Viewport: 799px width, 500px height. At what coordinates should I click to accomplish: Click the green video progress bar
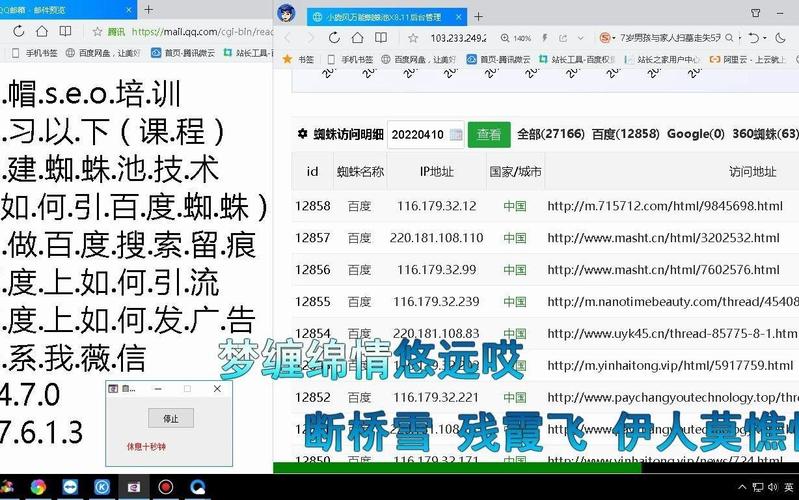pos(457,467)
